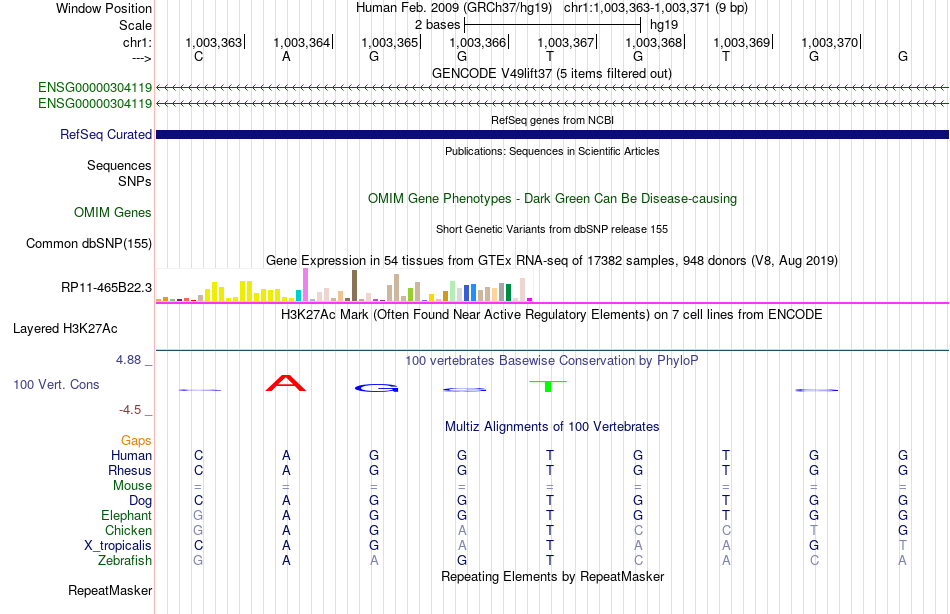Image resolution: width=950 pixels, height=614 pixels.
Task: Click the SNPs track label
Action: click(x=135, y=181)
